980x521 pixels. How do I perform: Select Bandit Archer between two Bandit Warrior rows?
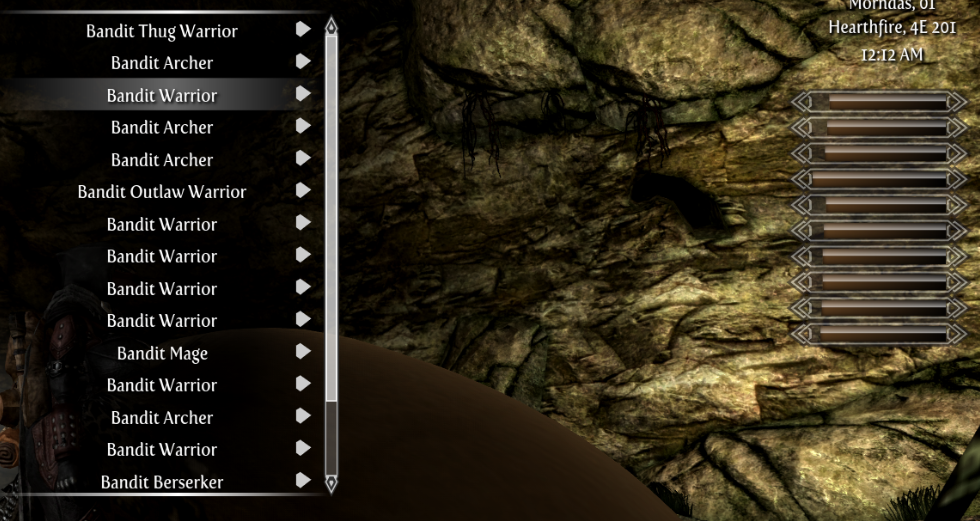pos(162,417)
